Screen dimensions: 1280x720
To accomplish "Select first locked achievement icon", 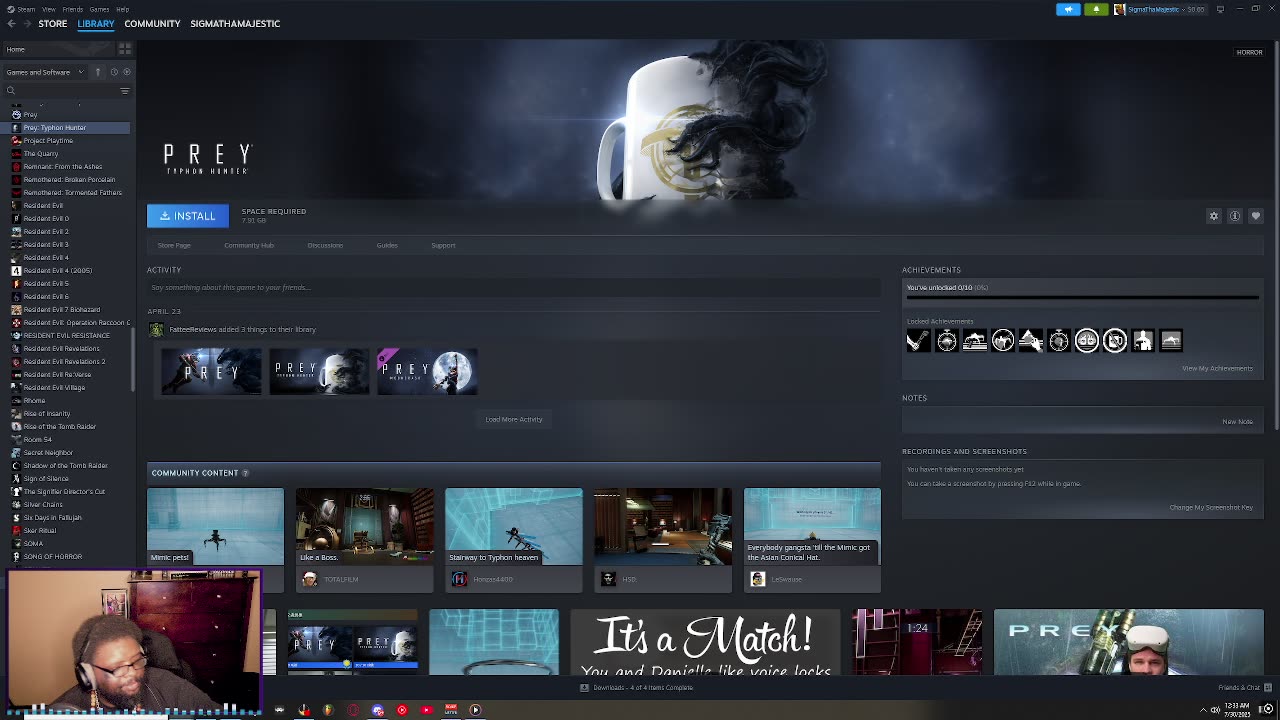I will point(918,341).
